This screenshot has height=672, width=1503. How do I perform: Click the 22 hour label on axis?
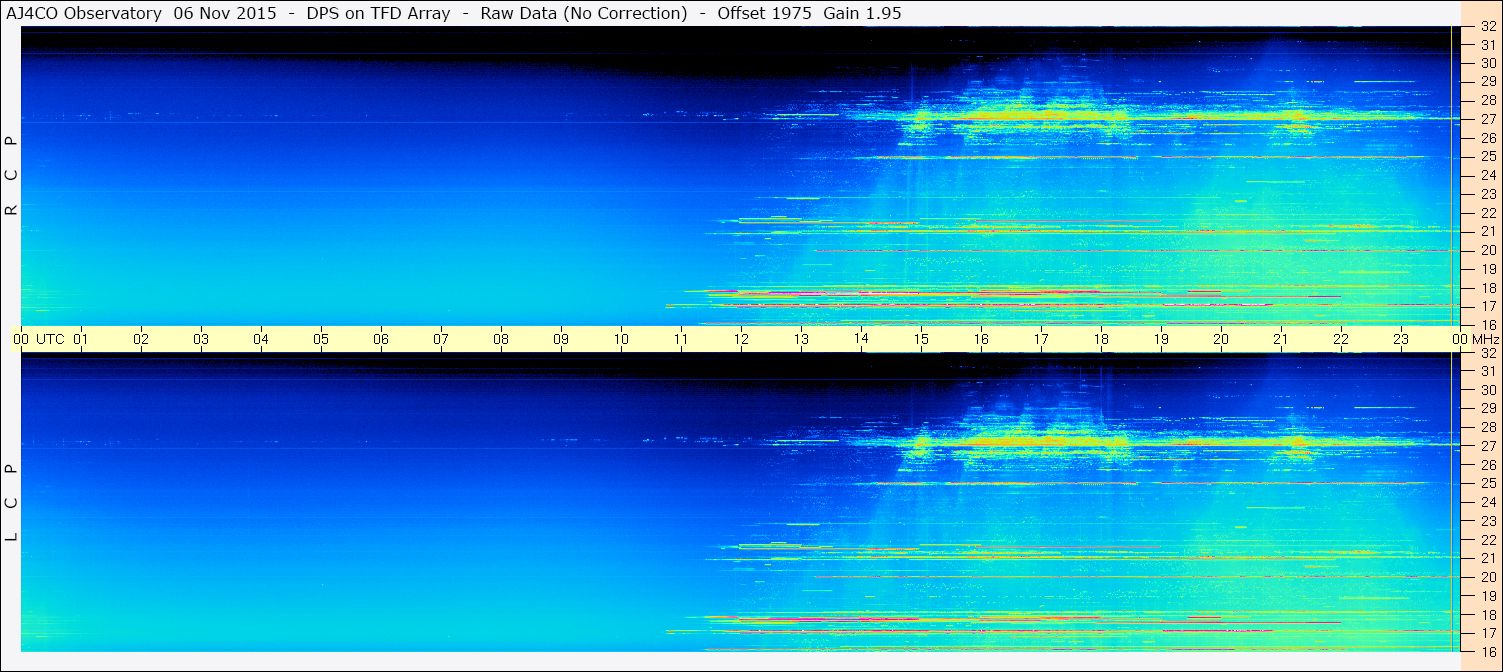[1341, 339]
